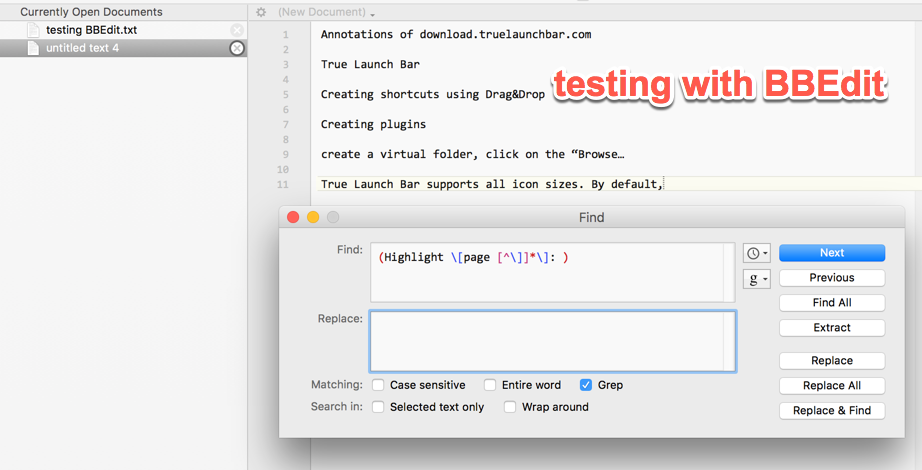Enable the Case sensitive checkbox
The width and height of the screenshot is (922, 470).
(378, 385)
